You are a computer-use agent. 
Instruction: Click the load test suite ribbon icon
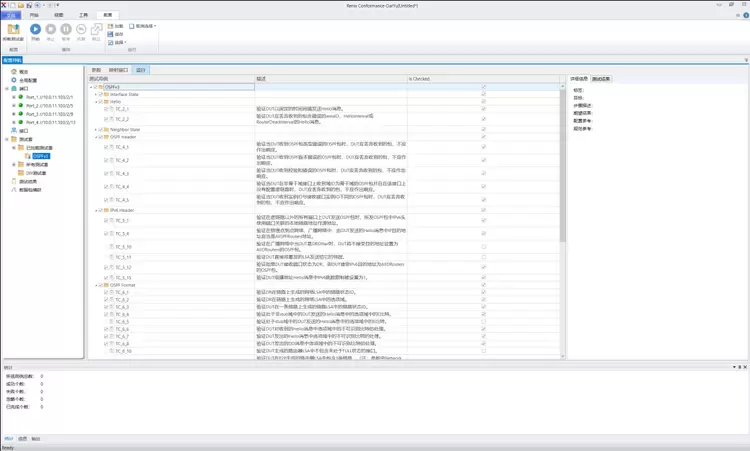click(13, 31)
